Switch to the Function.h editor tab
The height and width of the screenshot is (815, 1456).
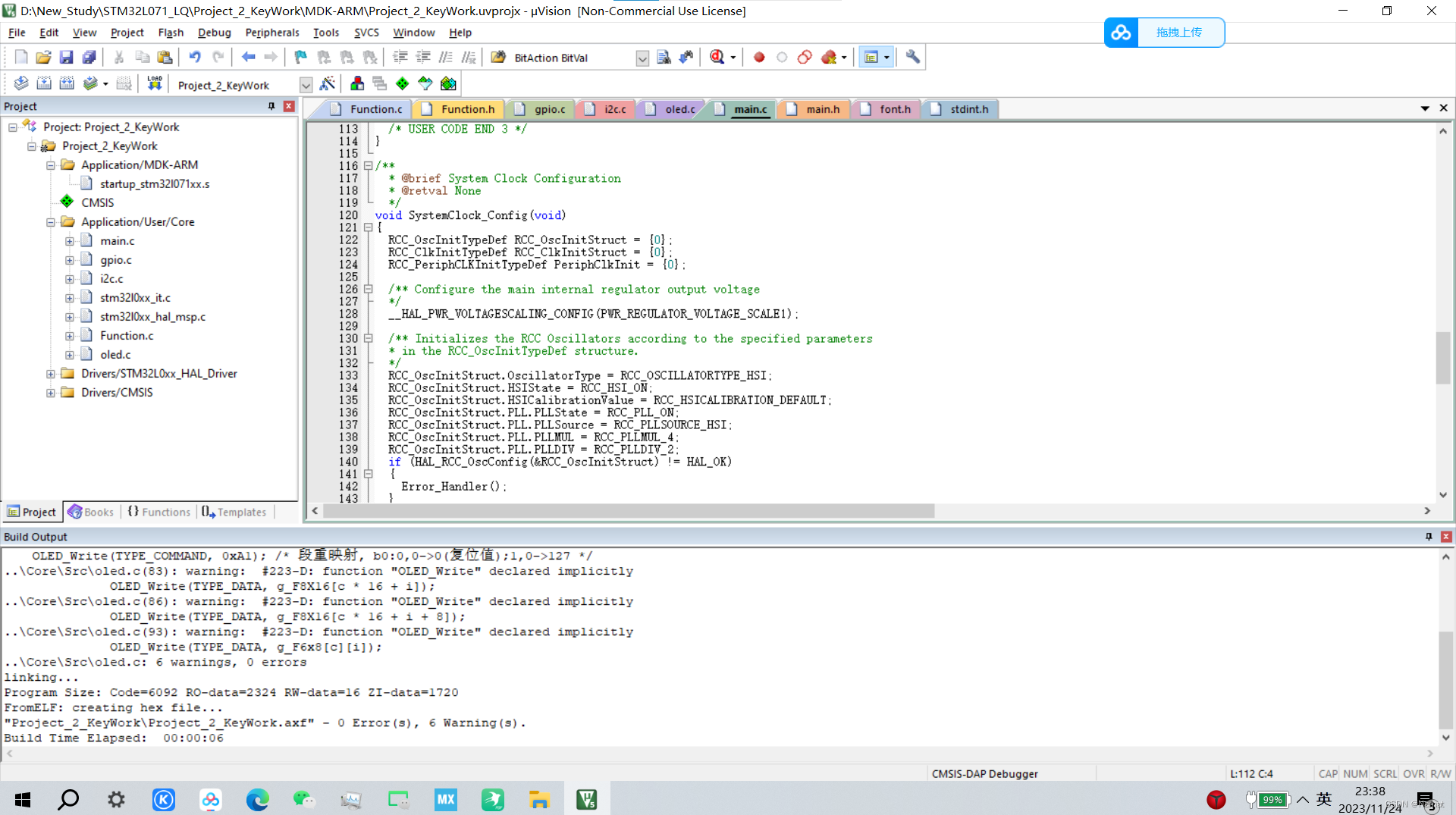pyautogui.click(x=459, y=109)
